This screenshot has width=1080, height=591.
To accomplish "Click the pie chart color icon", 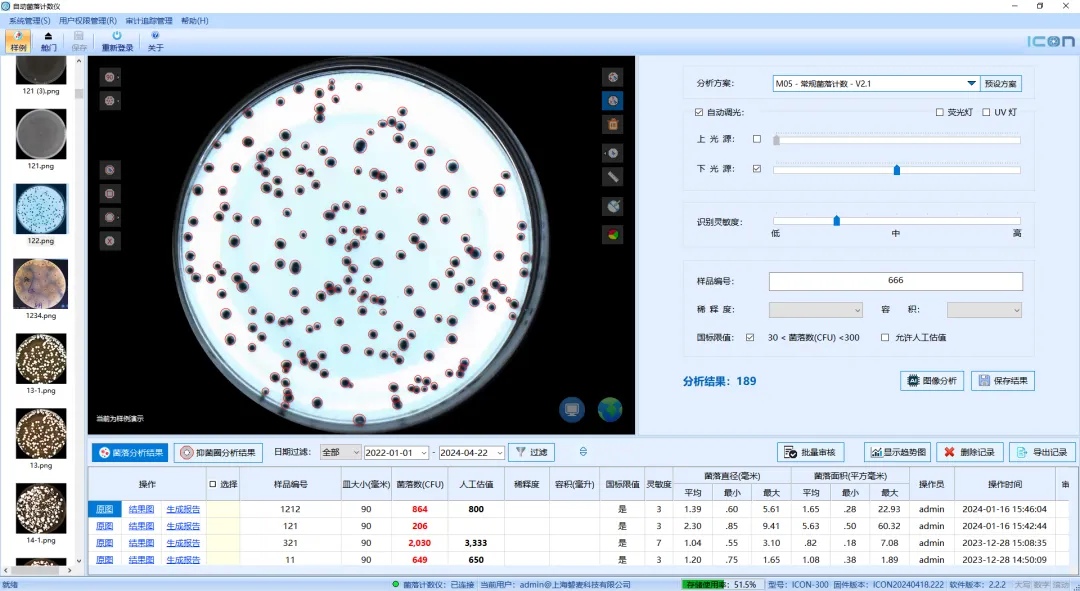I will click(x=613, y=234).
